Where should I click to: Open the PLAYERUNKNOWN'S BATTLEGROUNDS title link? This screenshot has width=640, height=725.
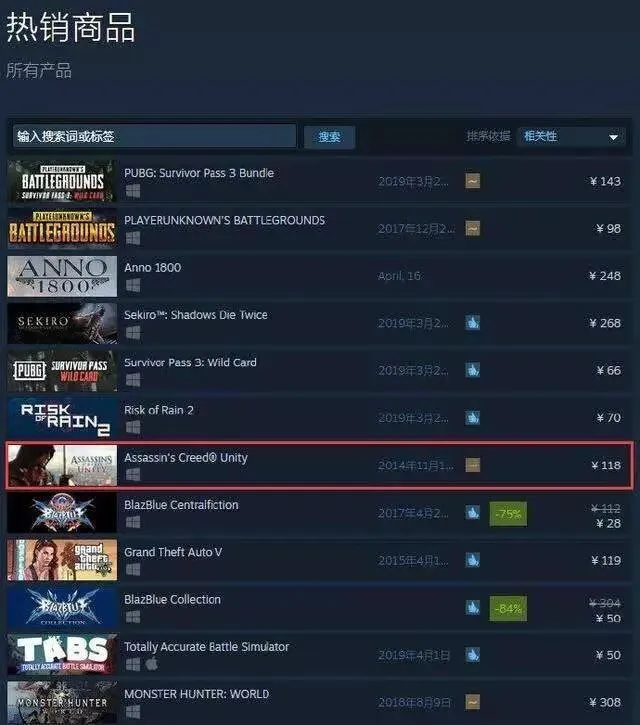(x=224, y=220)
